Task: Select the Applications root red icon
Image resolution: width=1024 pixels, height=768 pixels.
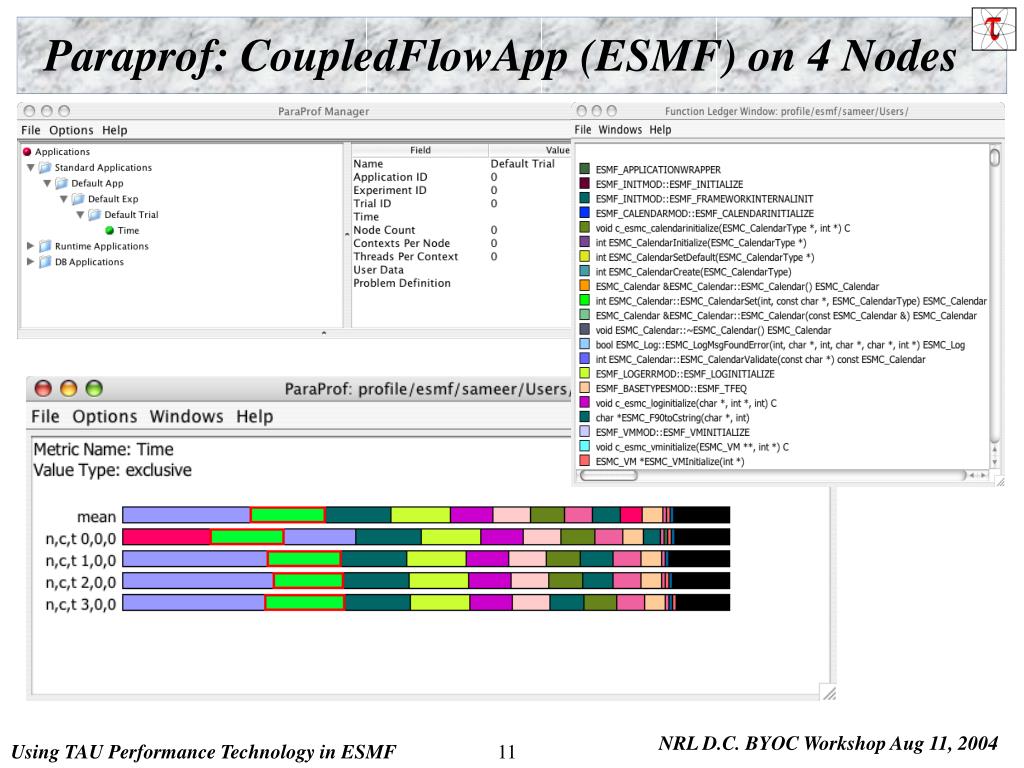Action: click(x=27, y=152)
